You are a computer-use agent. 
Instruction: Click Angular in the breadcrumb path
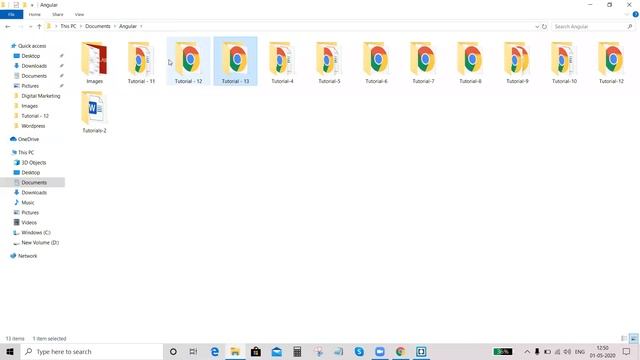(128, 26)
